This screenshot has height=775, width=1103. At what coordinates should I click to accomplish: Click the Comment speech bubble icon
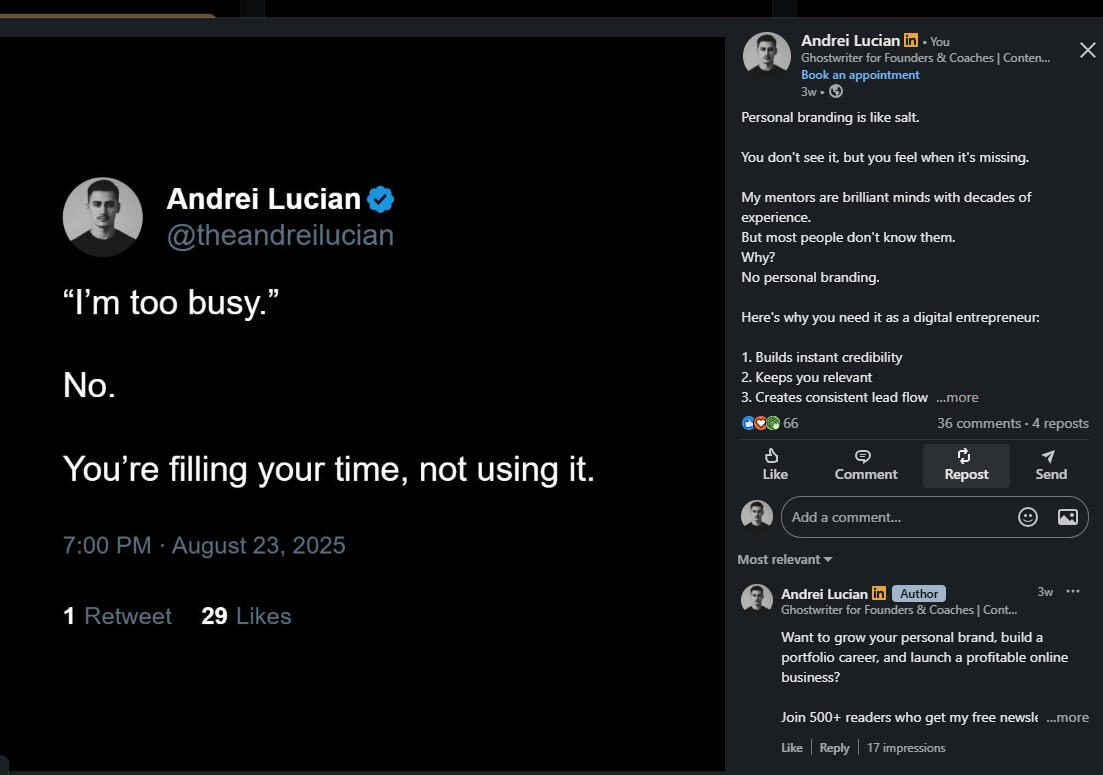(x=863, y=456)
